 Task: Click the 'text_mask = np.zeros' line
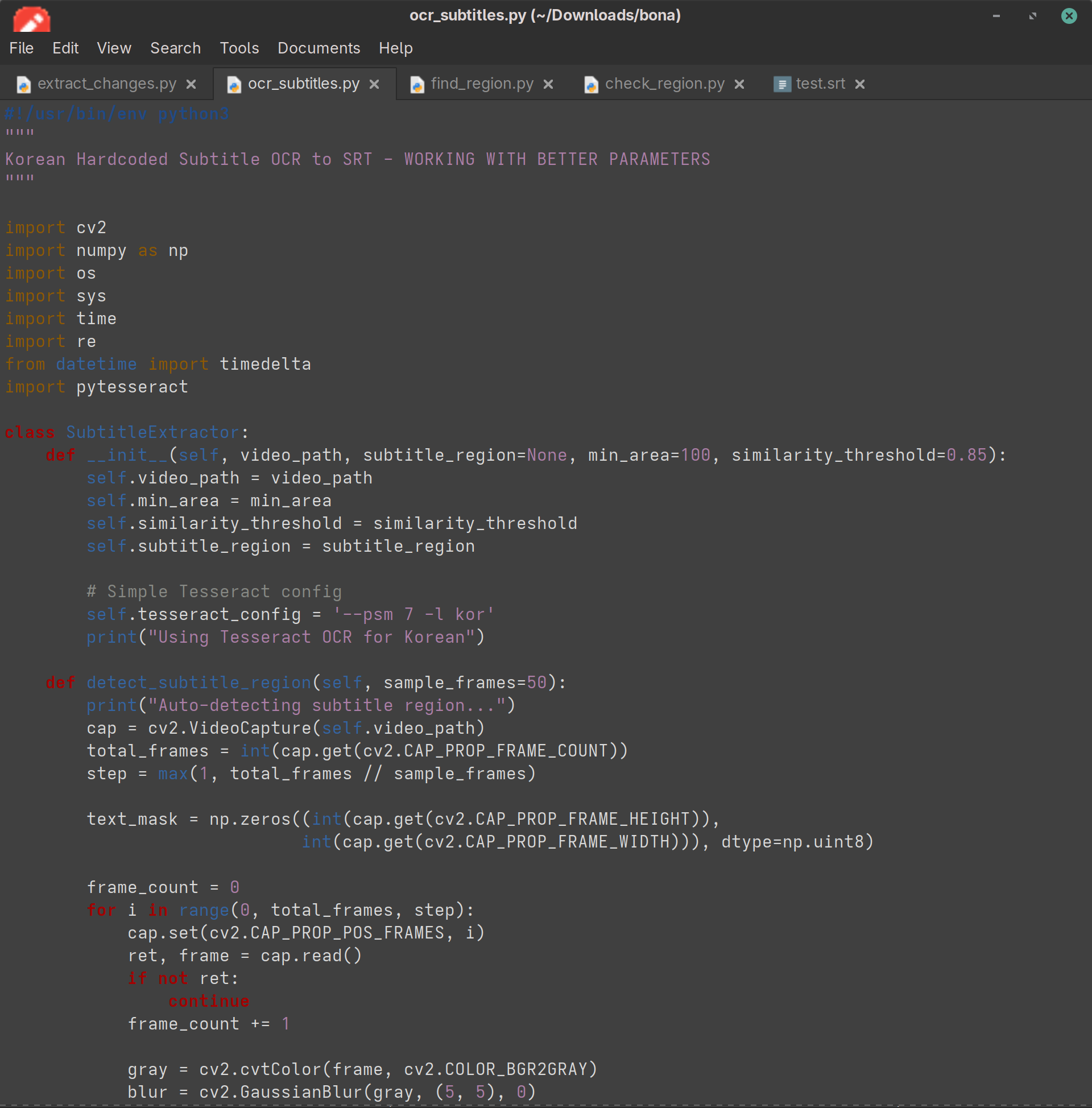pos(403,819)
